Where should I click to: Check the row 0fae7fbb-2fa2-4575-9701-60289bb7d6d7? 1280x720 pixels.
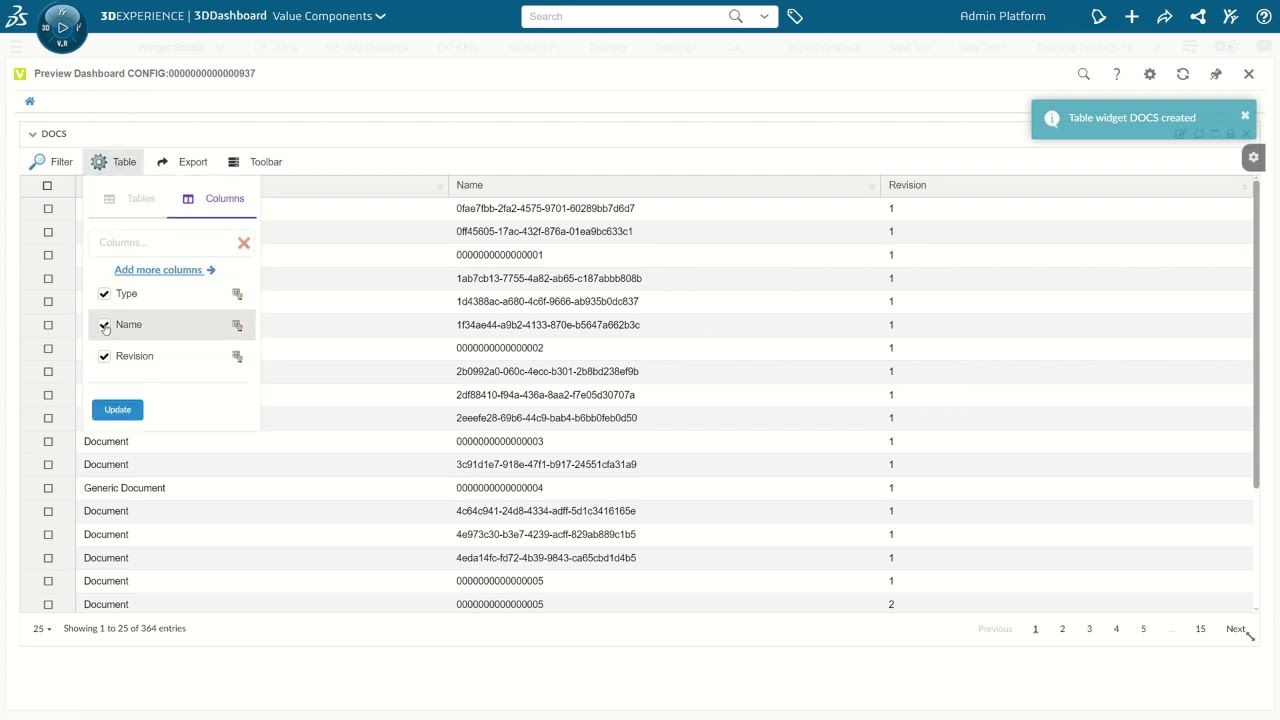[47, 209]
